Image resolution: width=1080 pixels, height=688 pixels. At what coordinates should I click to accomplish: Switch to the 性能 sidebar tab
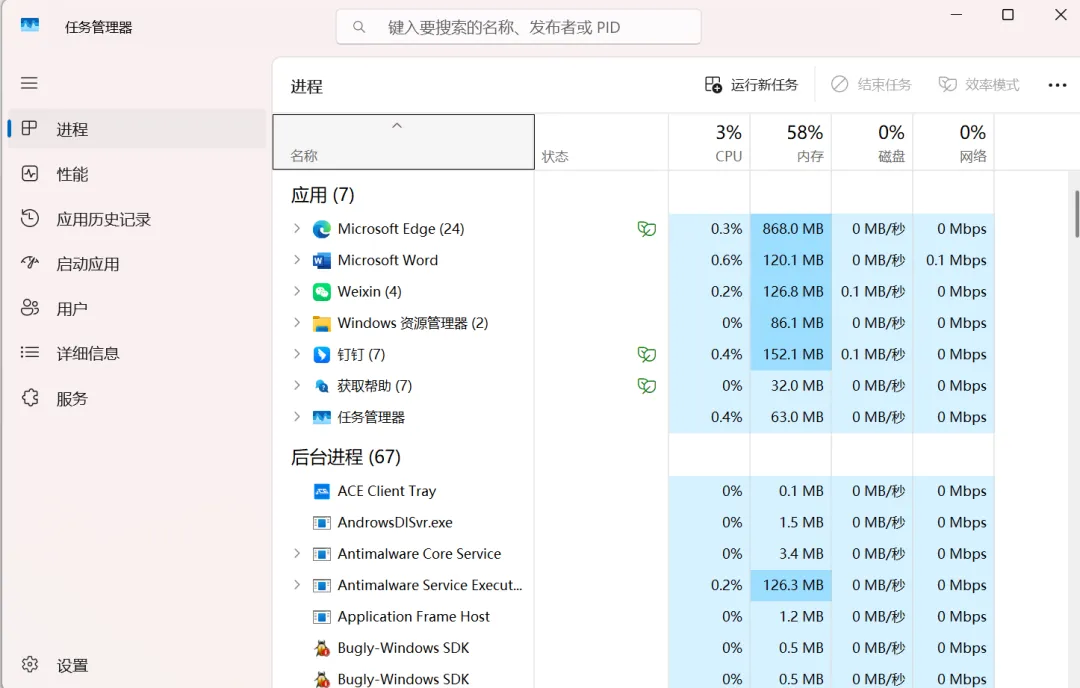137,174
